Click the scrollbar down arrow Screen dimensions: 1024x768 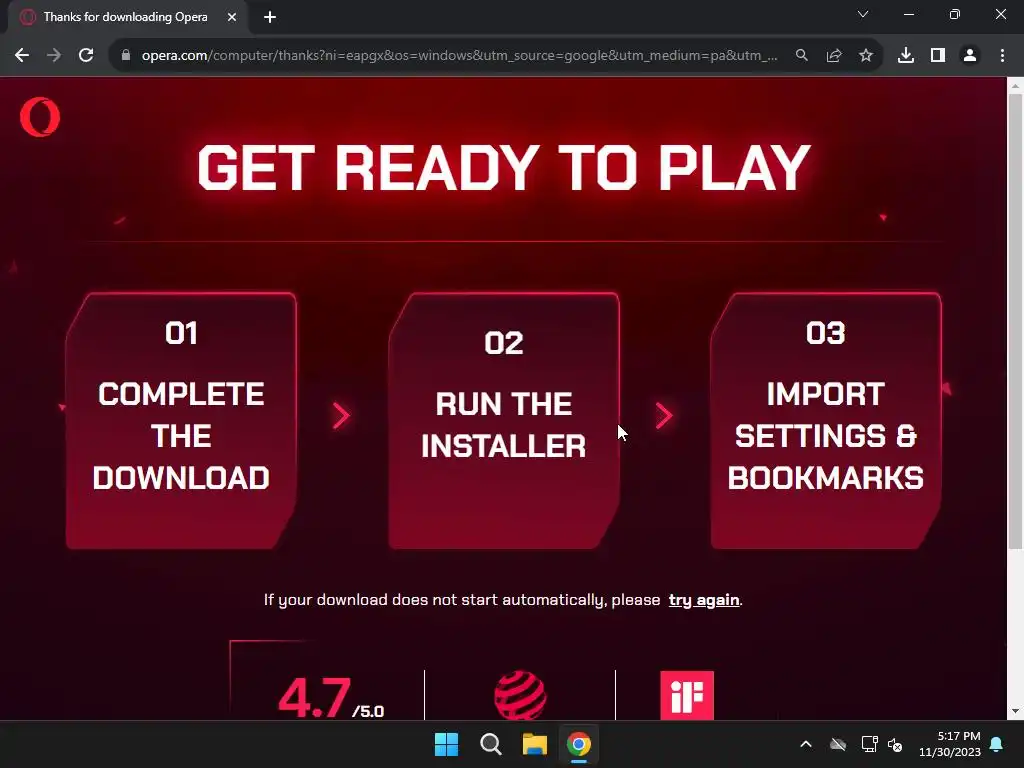pyautogui.click(x=1015, y=711)
